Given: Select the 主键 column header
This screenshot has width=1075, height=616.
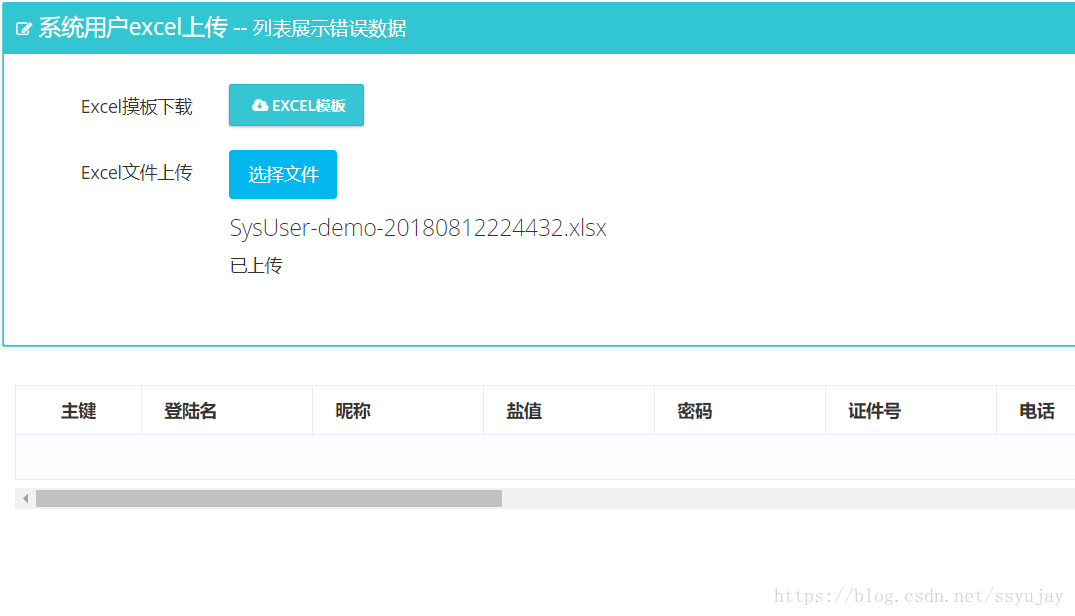Looking at the screenshot, I should click(x=79, y=410).
